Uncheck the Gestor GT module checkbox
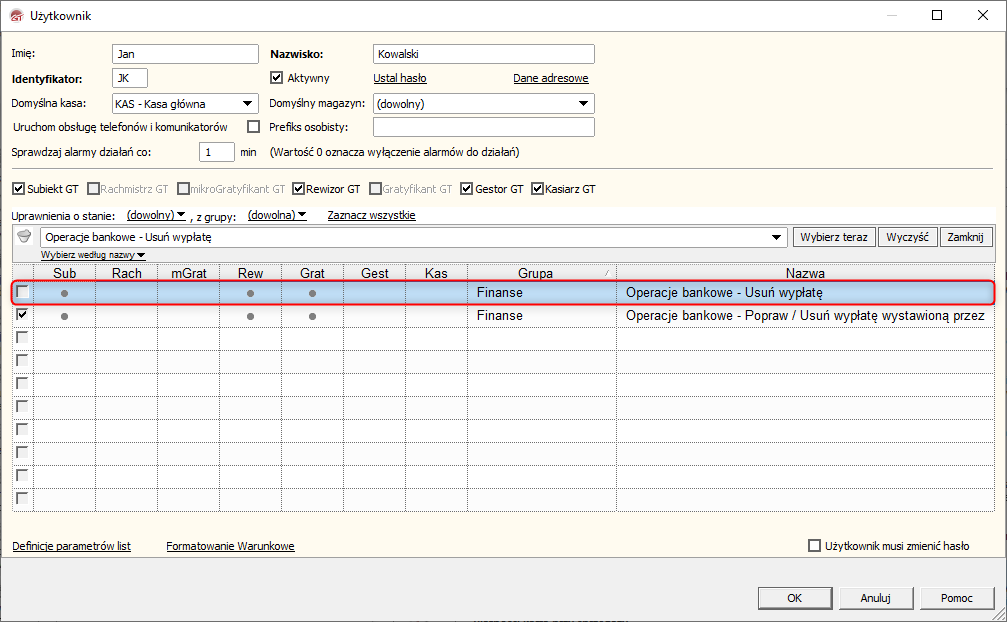Screen dimensions: 1007x622 467,189
